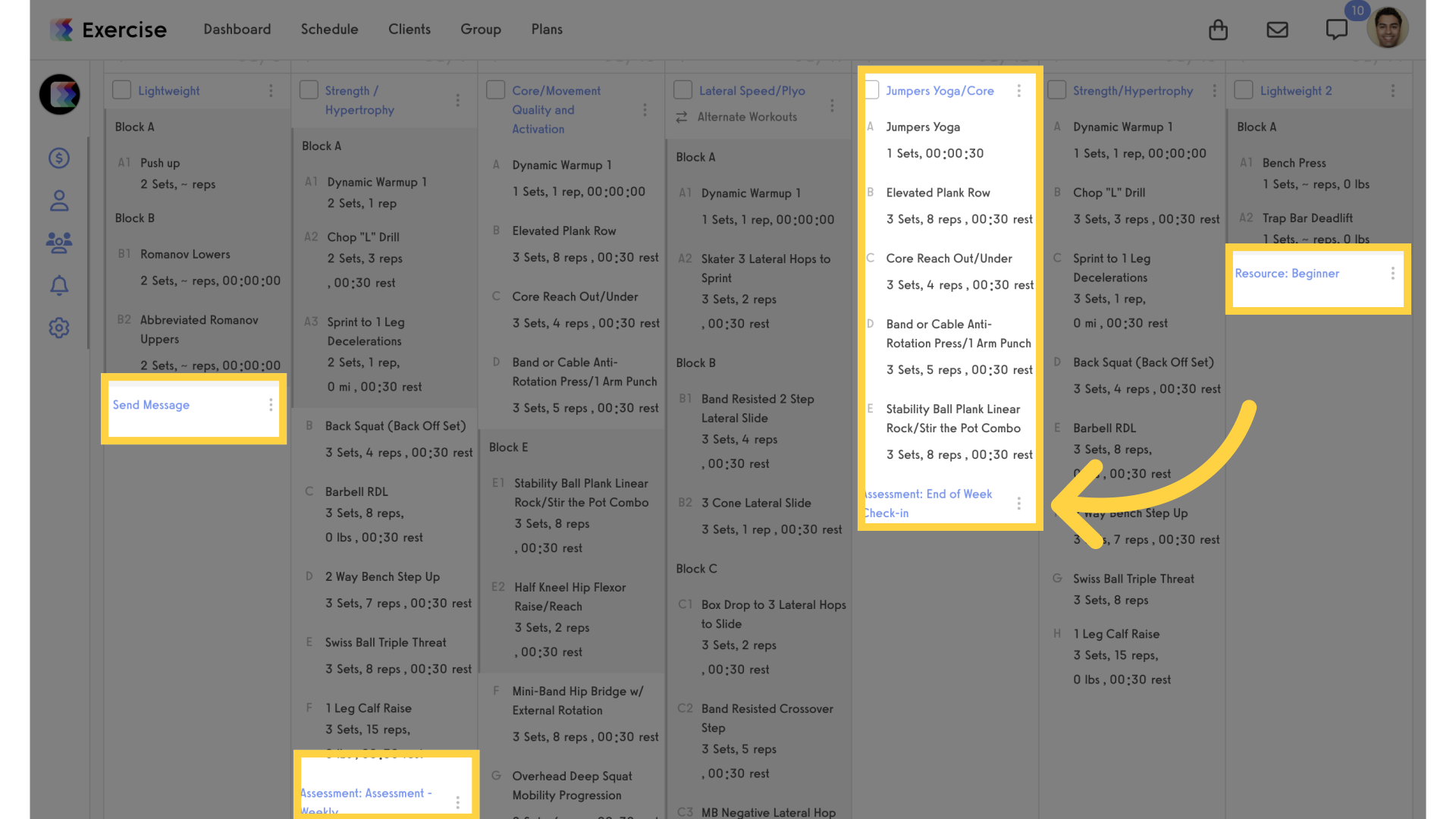1456x819 pixels.
Task: Open options menu for Resource: Beginner
Action: [1392, 273]
